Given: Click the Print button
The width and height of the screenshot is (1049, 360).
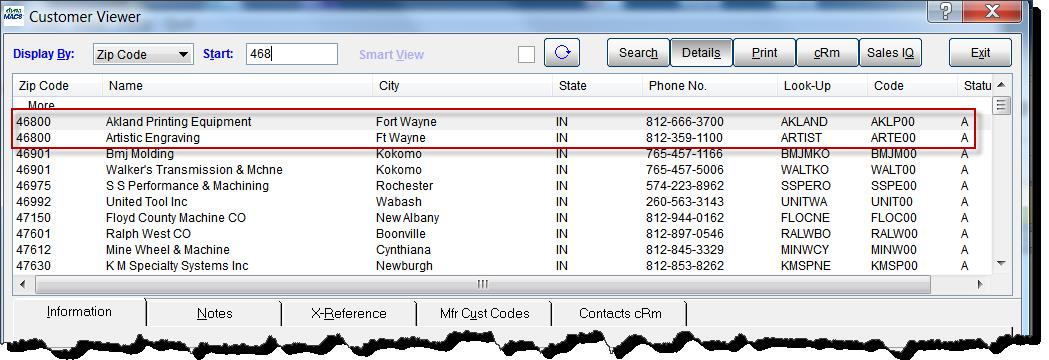Looking at the screenshot, I should pyautogui.click(x=764, y=53).
